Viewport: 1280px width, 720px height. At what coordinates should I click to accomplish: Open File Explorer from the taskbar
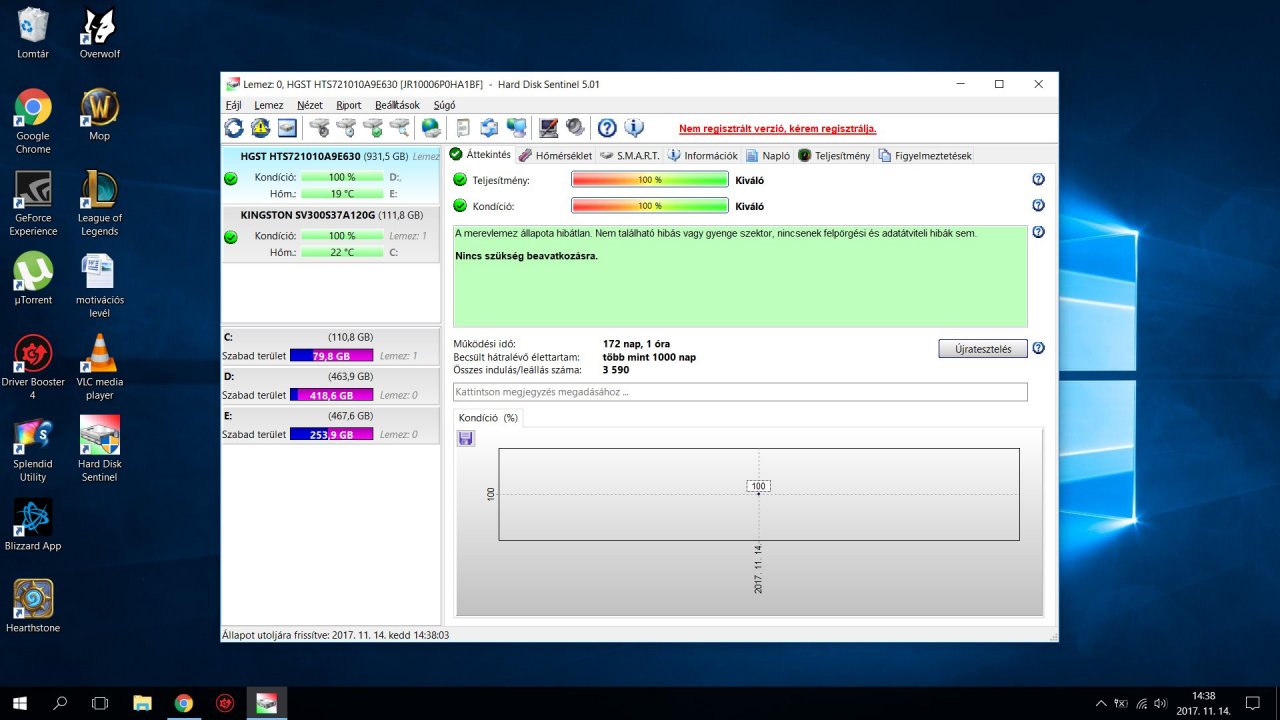142,703
